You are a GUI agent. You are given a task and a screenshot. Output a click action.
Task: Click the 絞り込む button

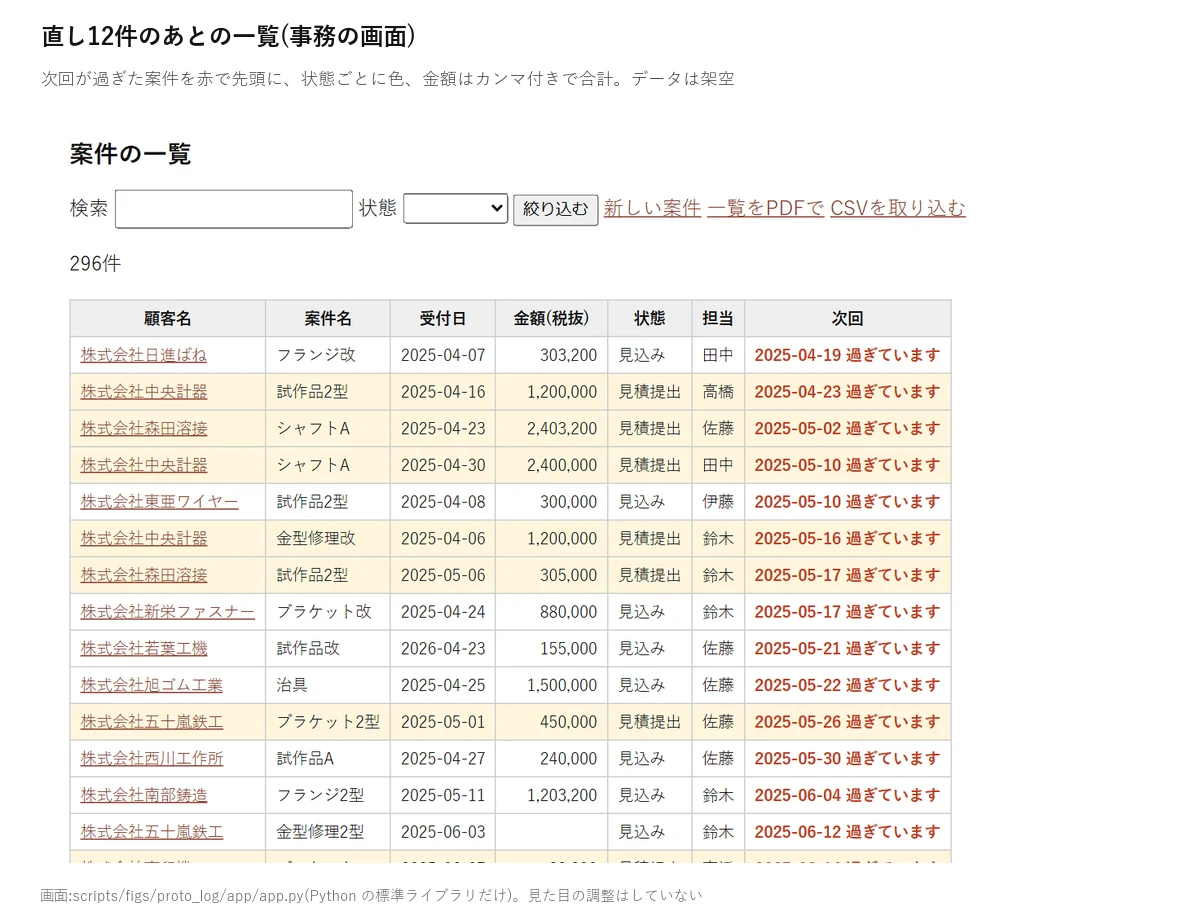555,209
